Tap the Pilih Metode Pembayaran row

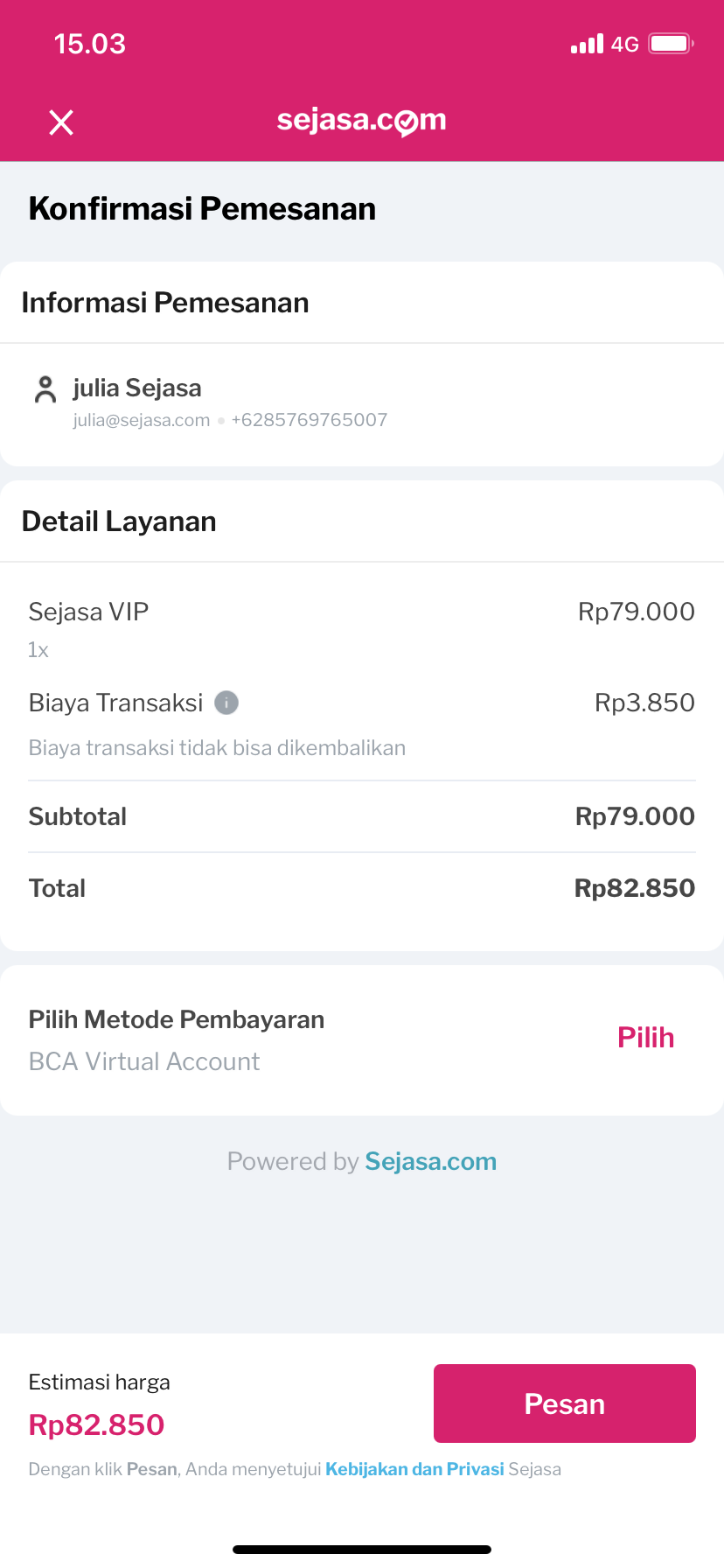(x=177, y=1019)
